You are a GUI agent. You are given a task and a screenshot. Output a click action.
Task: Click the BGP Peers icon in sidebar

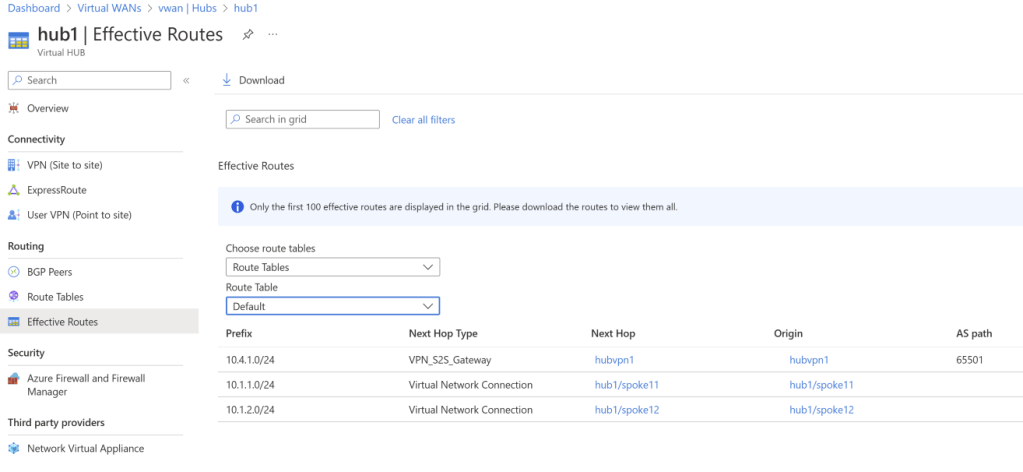pyautogui.click(x=14, y=272)
